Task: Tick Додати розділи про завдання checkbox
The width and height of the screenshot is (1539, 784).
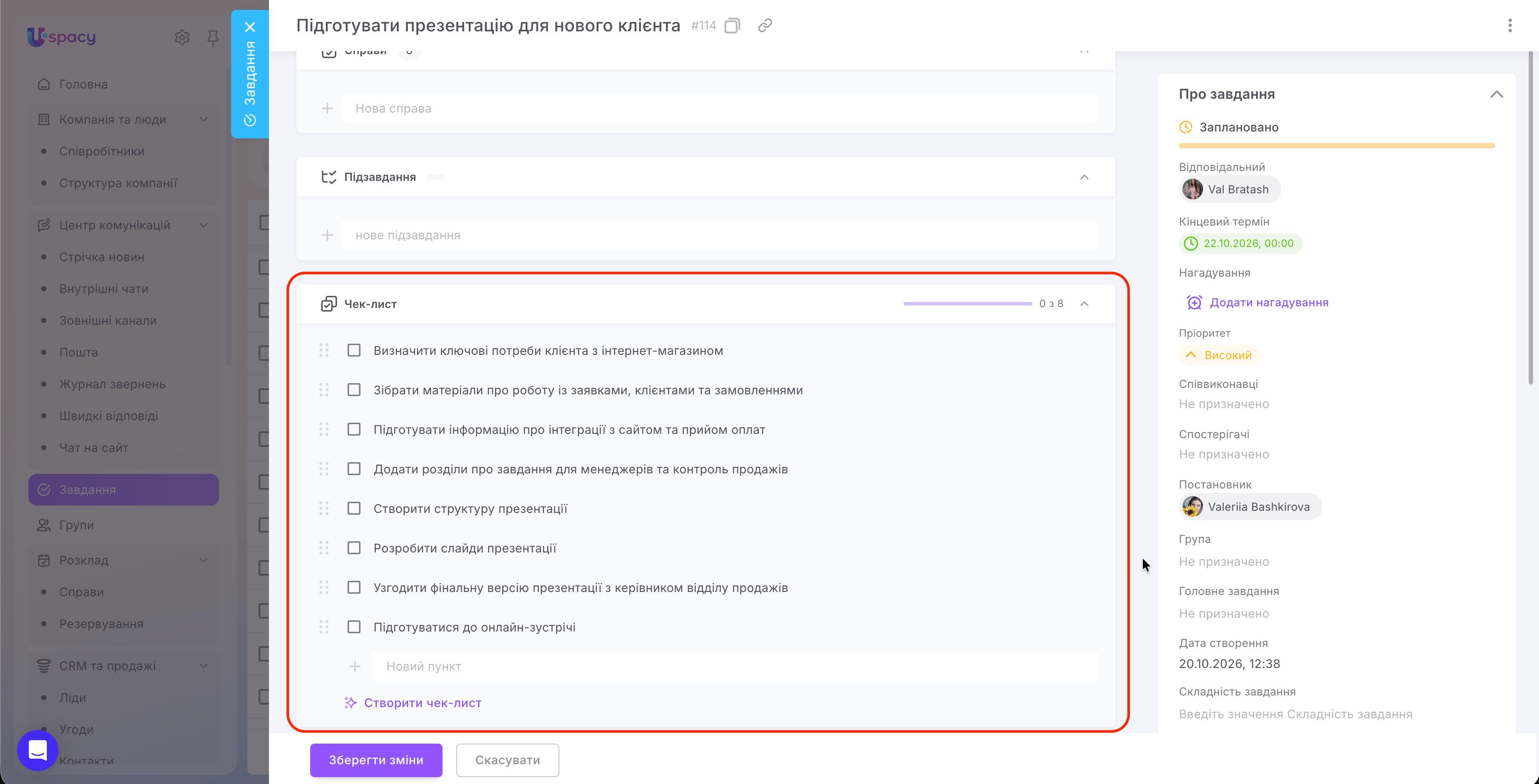Action: [x=354, y=469]
